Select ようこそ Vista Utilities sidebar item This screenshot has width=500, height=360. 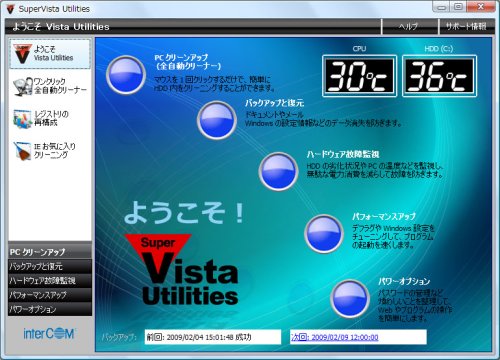tap(50, 54)
